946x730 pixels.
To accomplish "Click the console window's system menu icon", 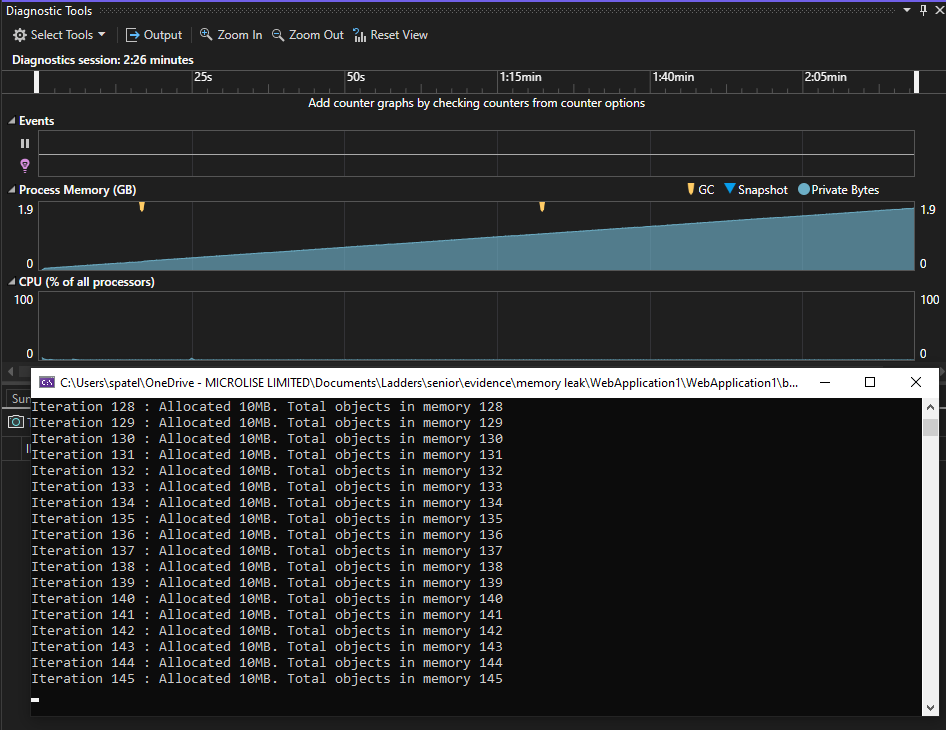I will 47,382.
